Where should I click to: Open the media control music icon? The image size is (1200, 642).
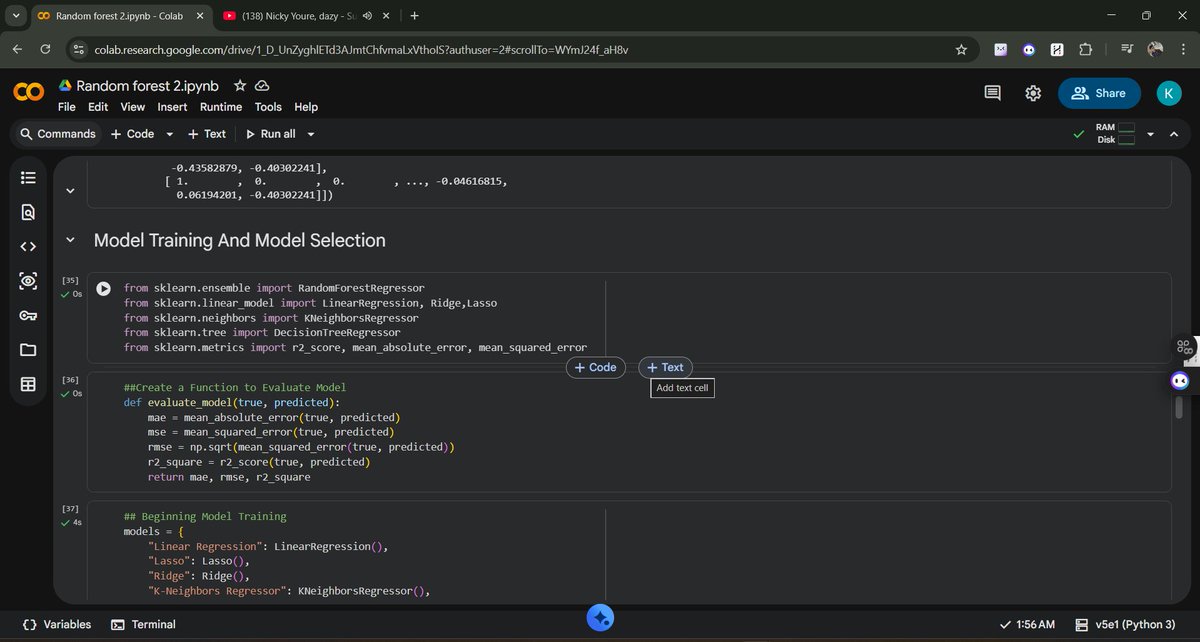point(1127,49)
